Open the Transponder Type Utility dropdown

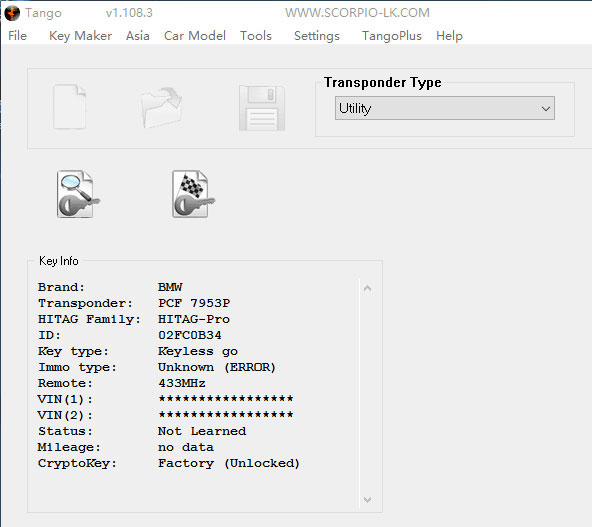coord(445,108)
